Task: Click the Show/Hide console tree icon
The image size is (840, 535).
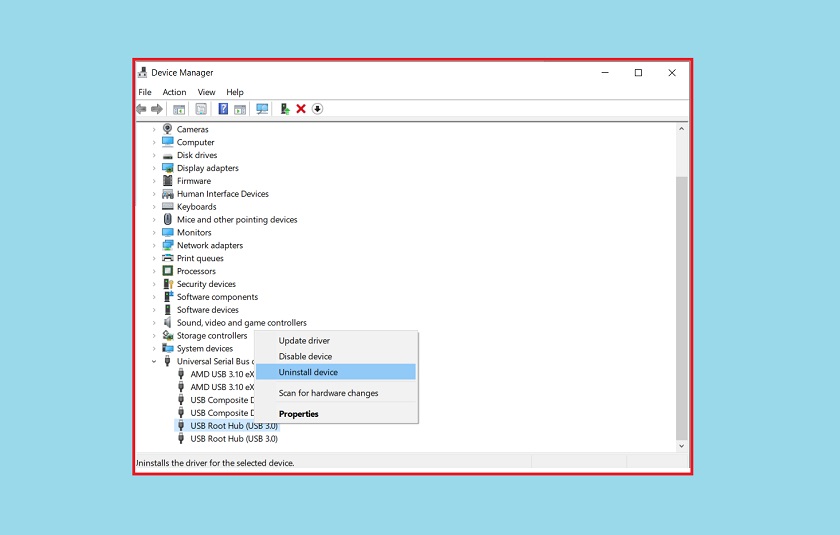Action: click(179, 109)
